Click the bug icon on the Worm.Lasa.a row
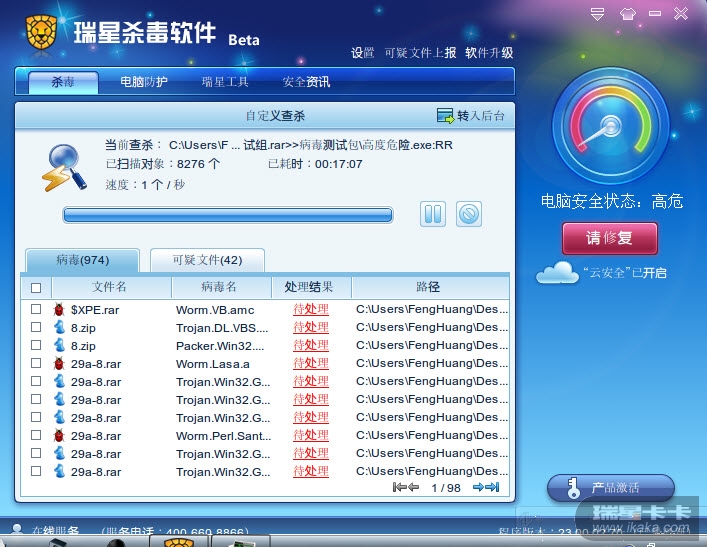Viewport: 707px width, 547px height. [59, 363]
